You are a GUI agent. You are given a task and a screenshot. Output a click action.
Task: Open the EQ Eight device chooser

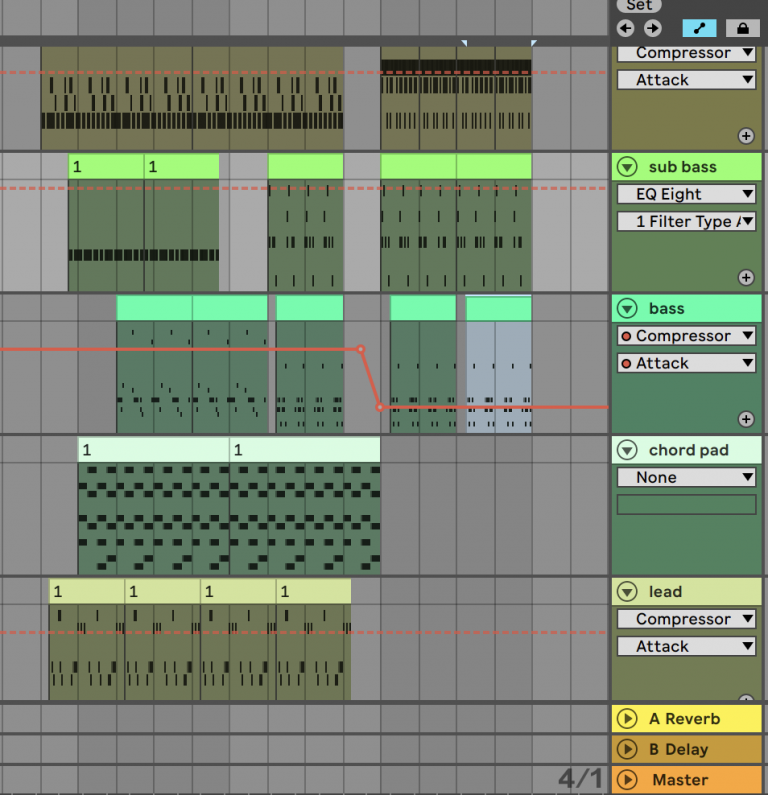pyautogui.click(x=686, y=194)
